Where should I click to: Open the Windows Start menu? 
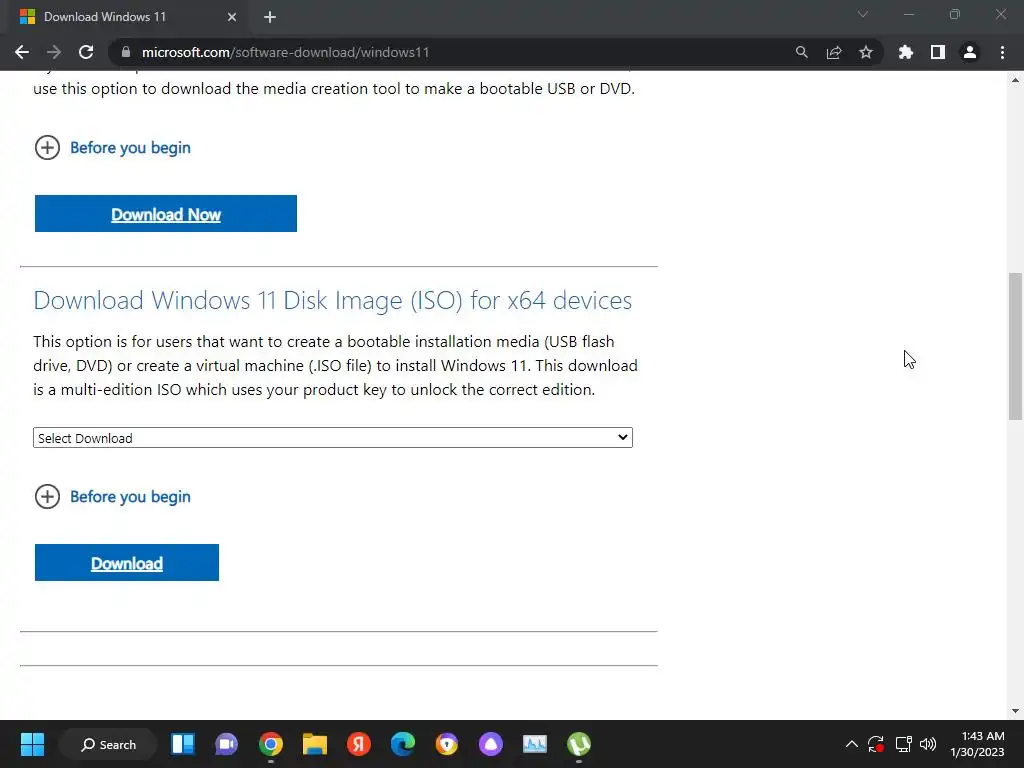(32, 744)
